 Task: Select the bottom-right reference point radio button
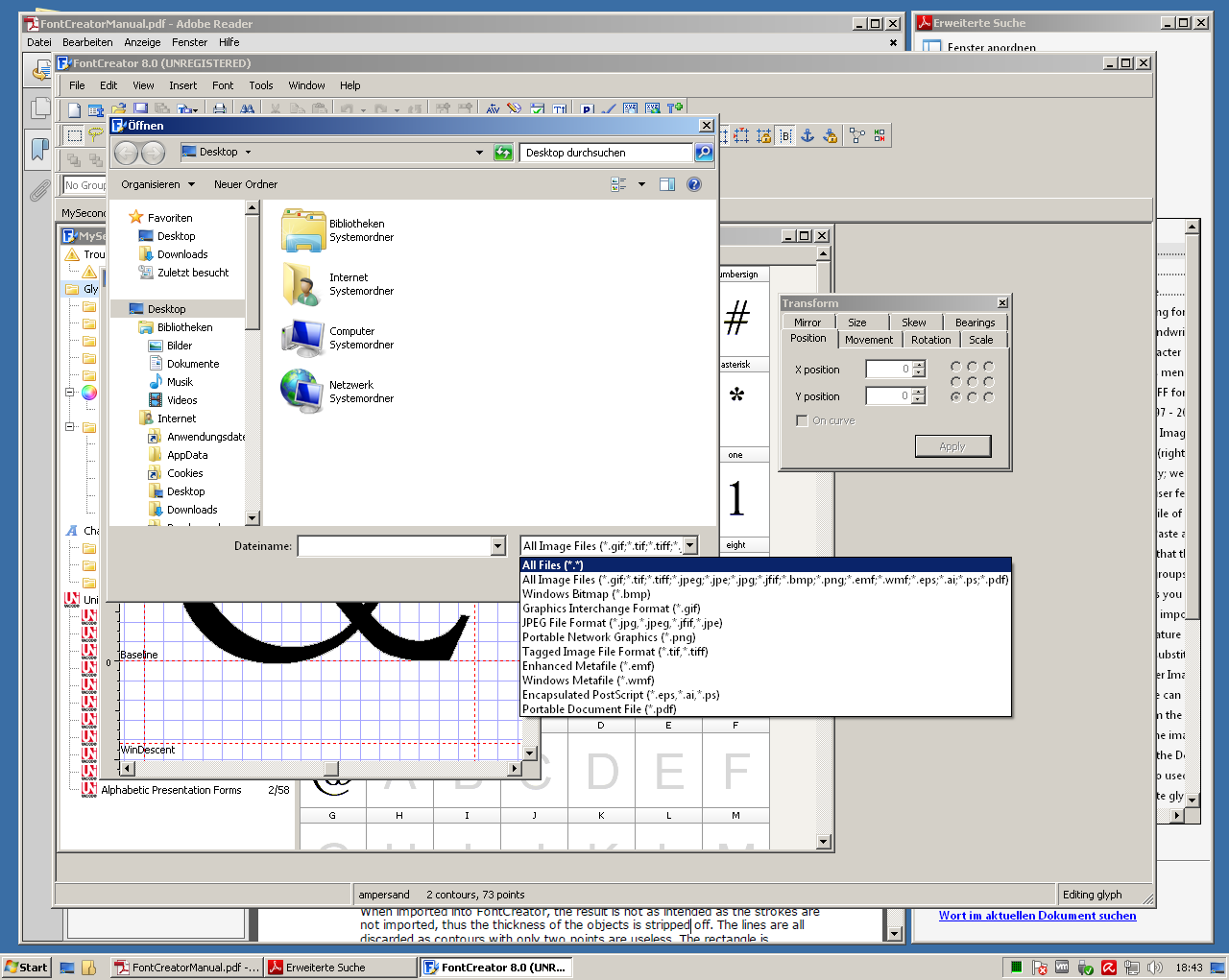pyautogui.click(x=988, y=397)
